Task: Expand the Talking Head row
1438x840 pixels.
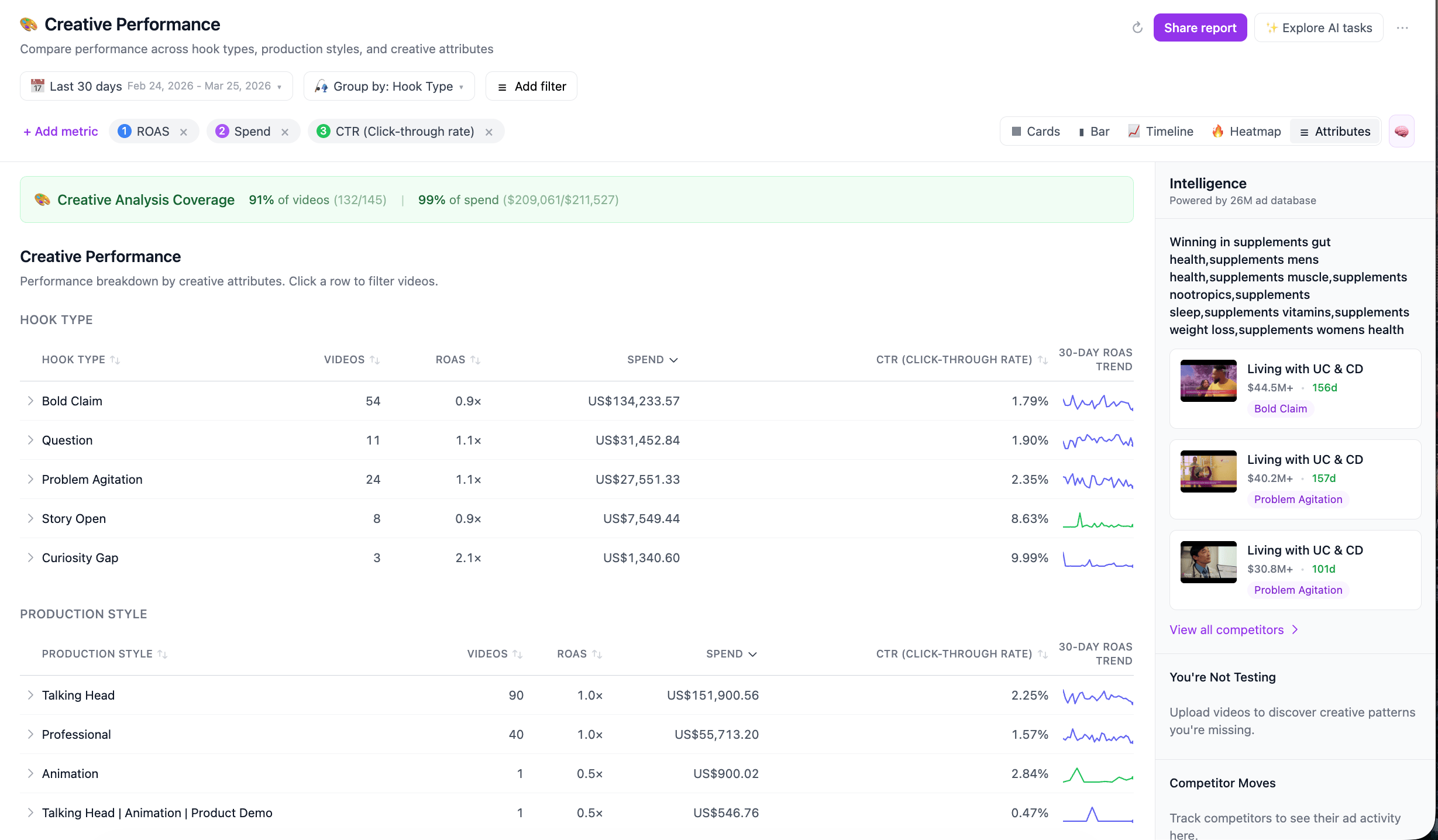Action: [30, 695]
